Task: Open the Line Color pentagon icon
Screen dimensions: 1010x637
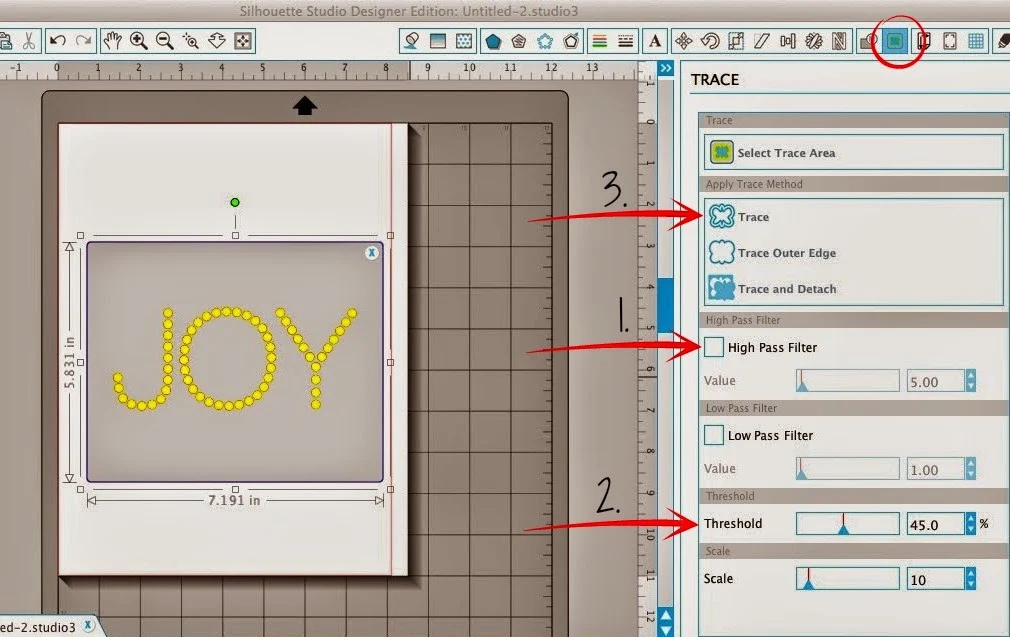Action: pyautogui.click(x=493, y=41)
